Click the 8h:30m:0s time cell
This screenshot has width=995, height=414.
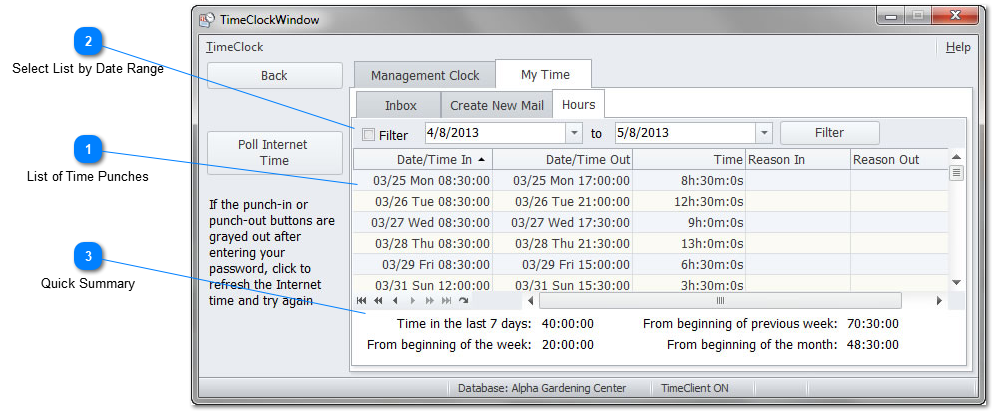click(x=689, y=180)
